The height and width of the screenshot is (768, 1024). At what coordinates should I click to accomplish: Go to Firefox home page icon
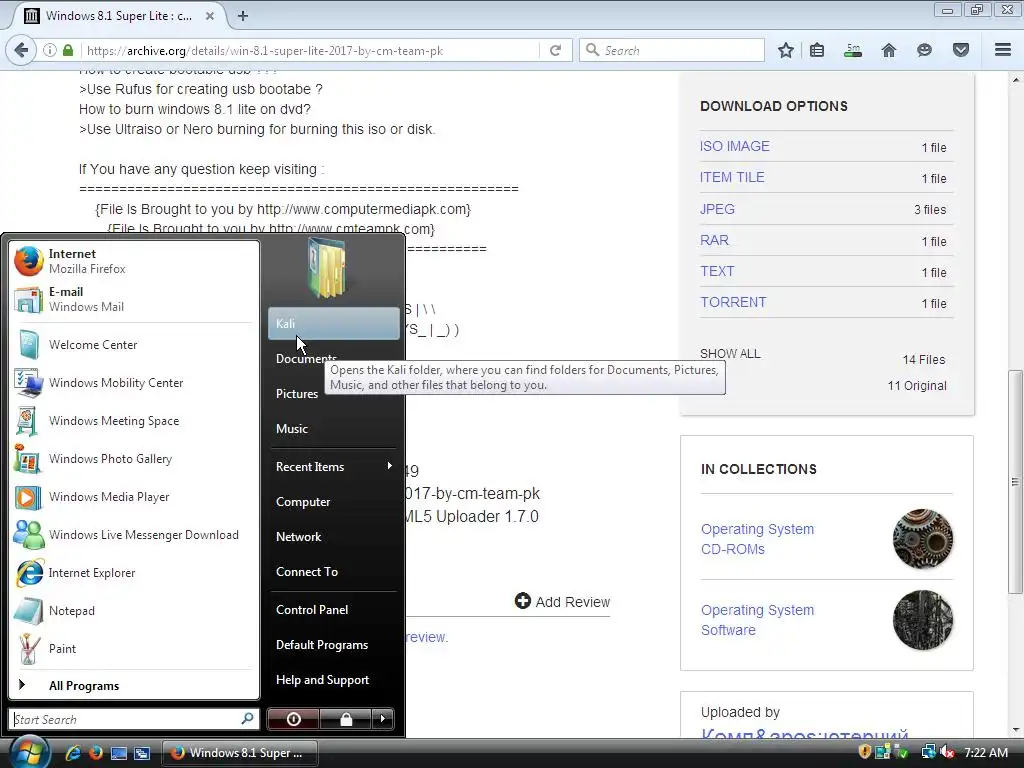[x=889, y=50]
